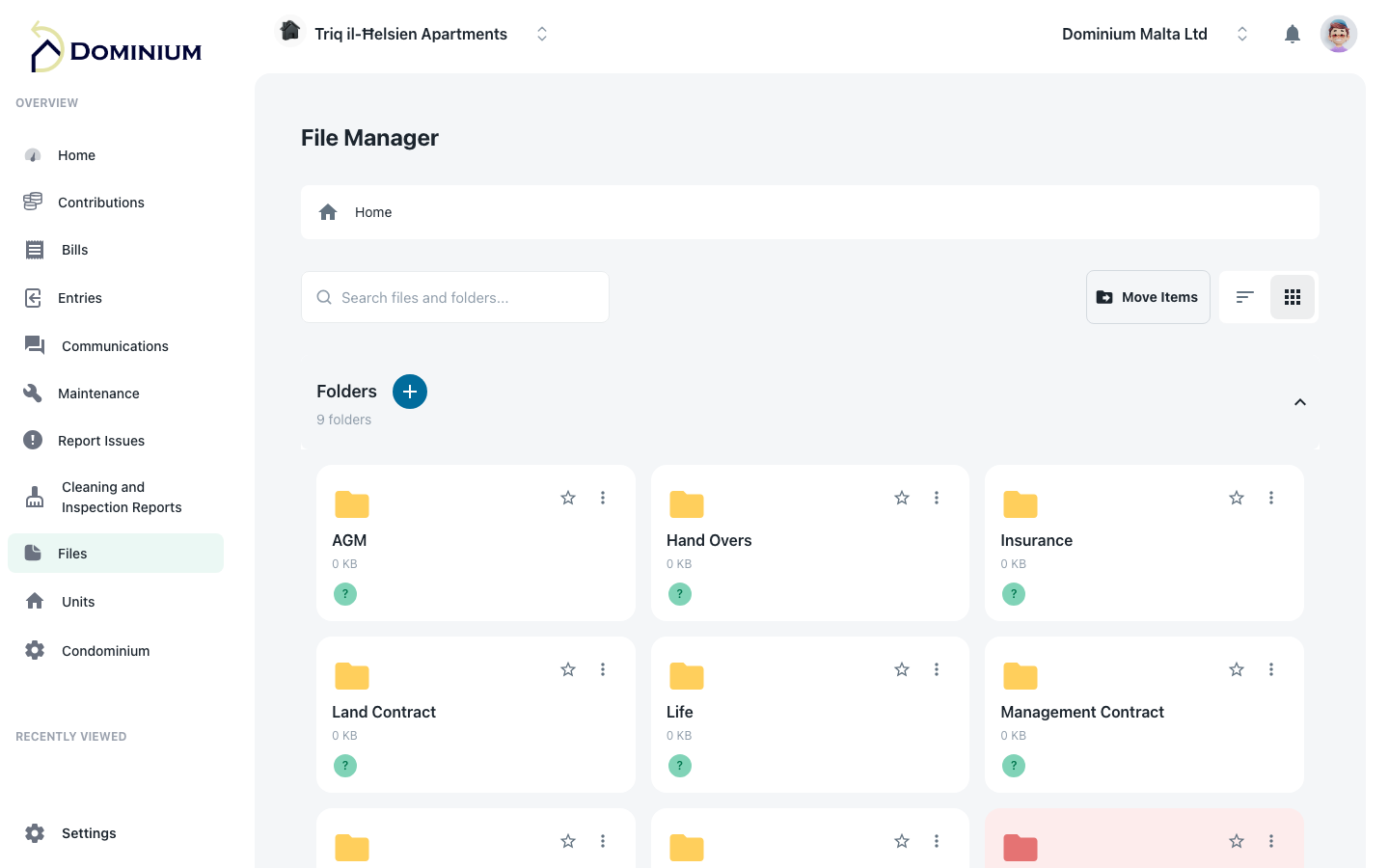Star the Land Contract folder

tap(568, 669)
